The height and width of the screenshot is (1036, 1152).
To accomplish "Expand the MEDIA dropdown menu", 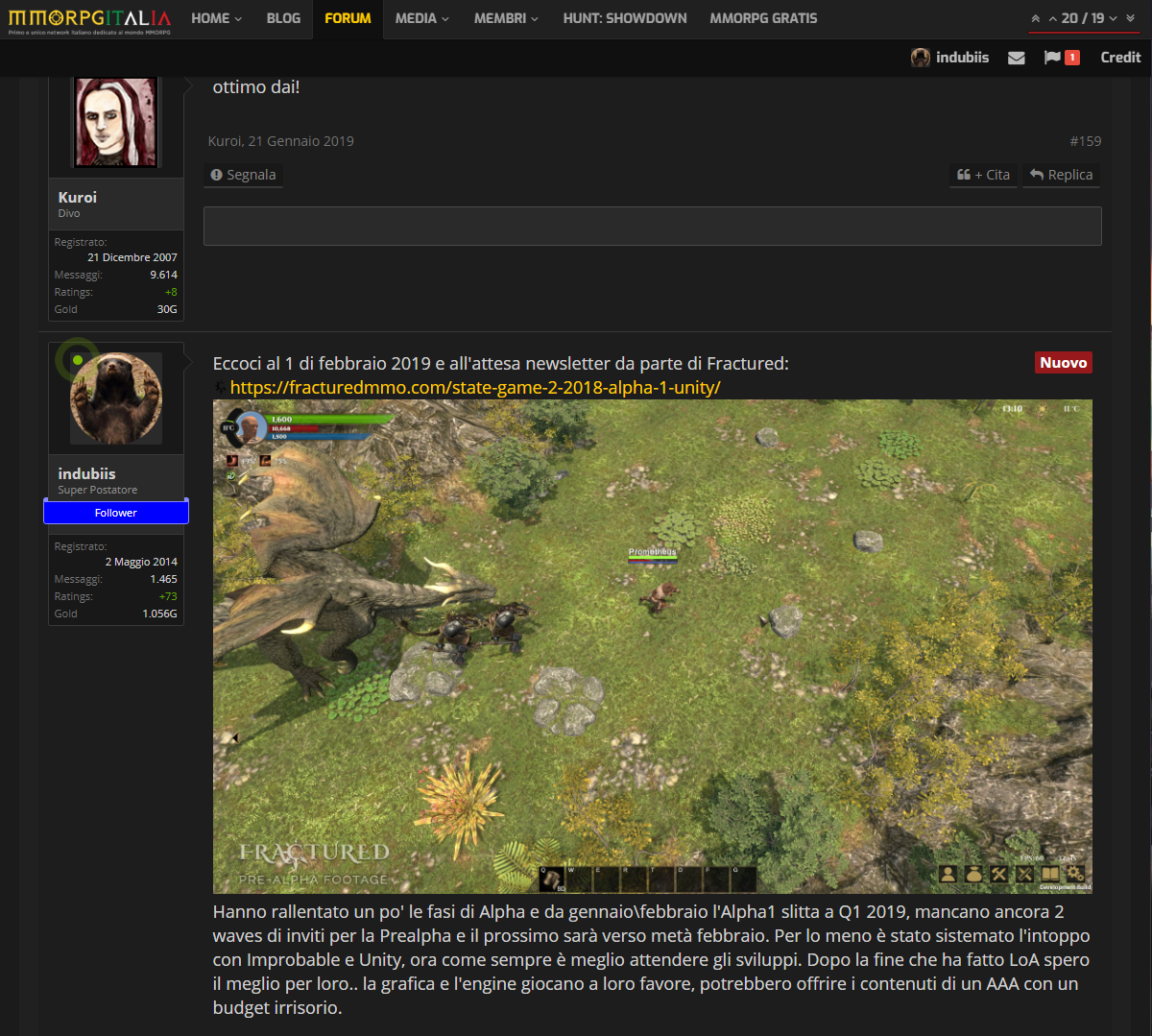I will [x=421, y=18].
